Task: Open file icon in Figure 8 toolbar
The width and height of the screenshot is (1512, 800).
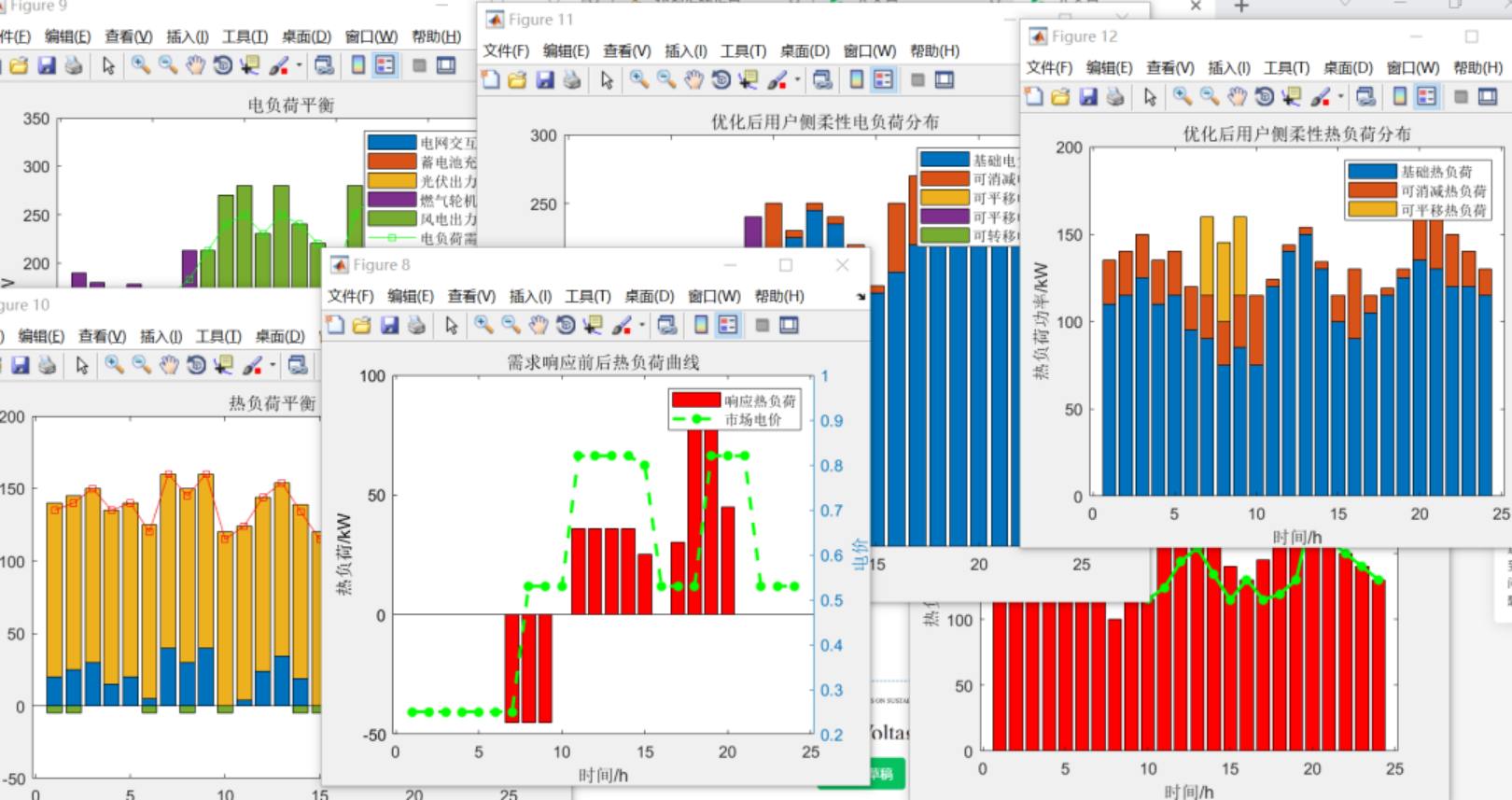Action: click(x=362, y=325)
